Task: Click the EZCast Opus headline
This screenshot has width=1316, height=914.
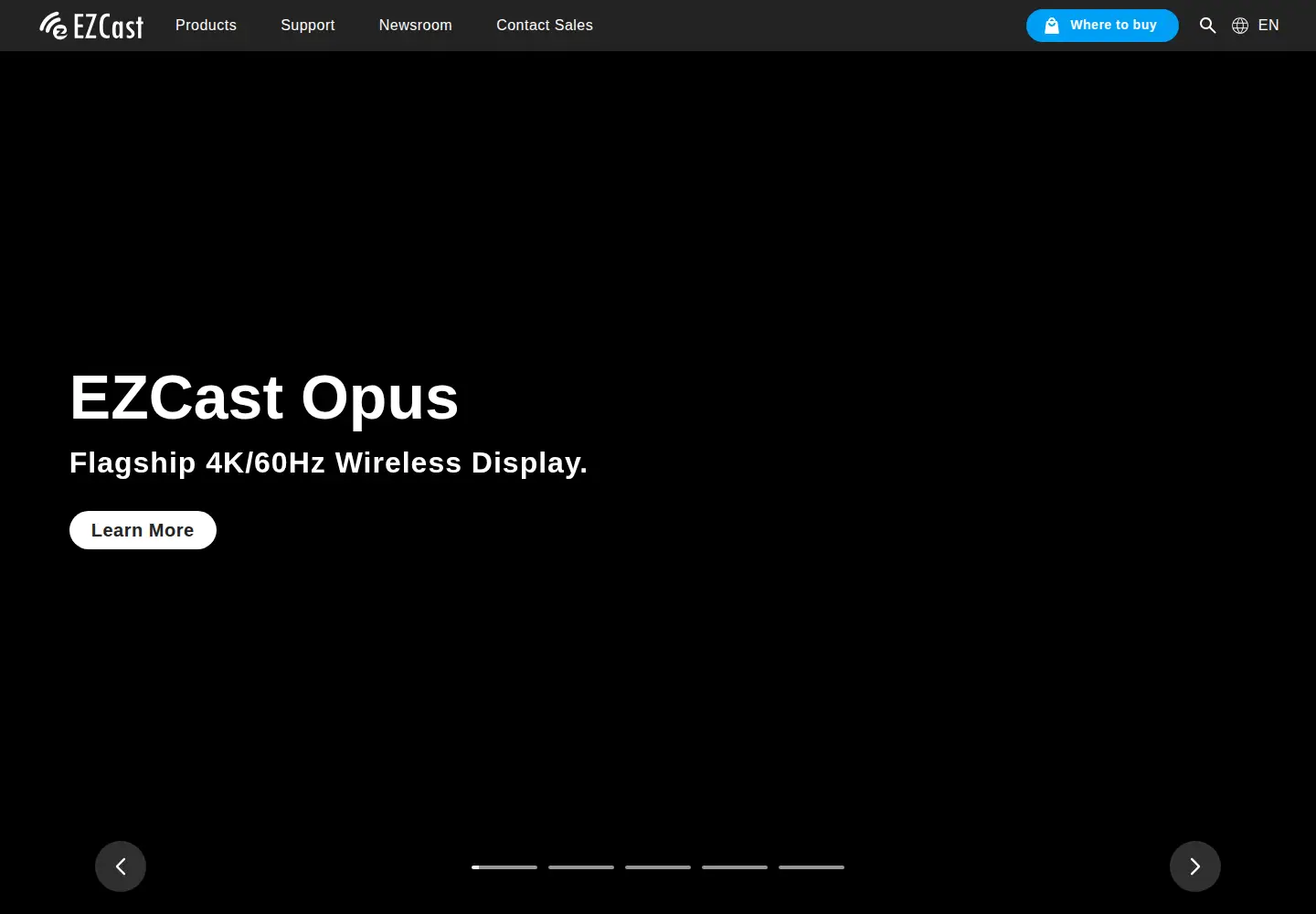Action: (x=264, y=399)
